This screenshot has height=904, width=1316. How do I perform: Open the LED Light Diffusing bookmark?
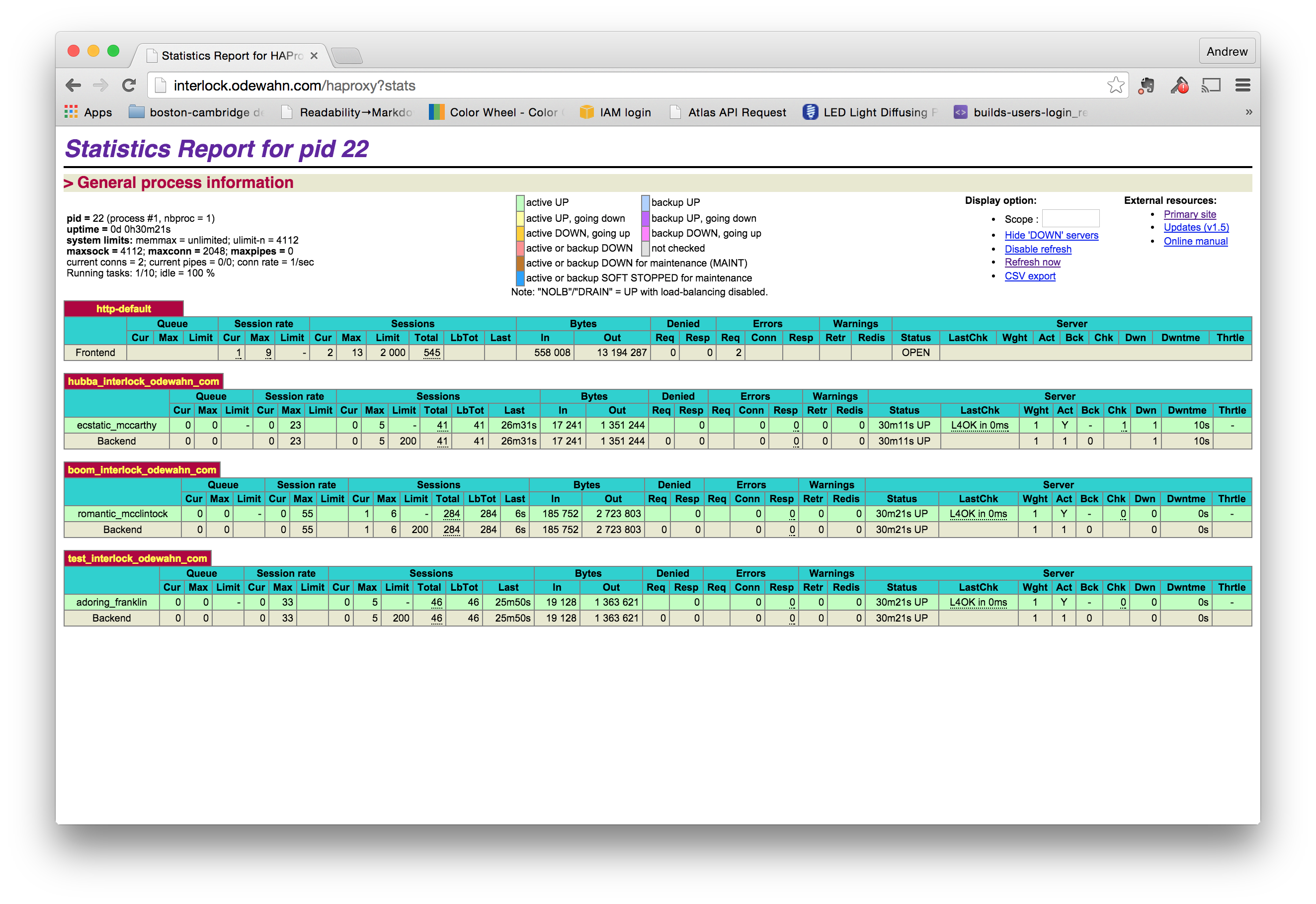coord(870,112)
